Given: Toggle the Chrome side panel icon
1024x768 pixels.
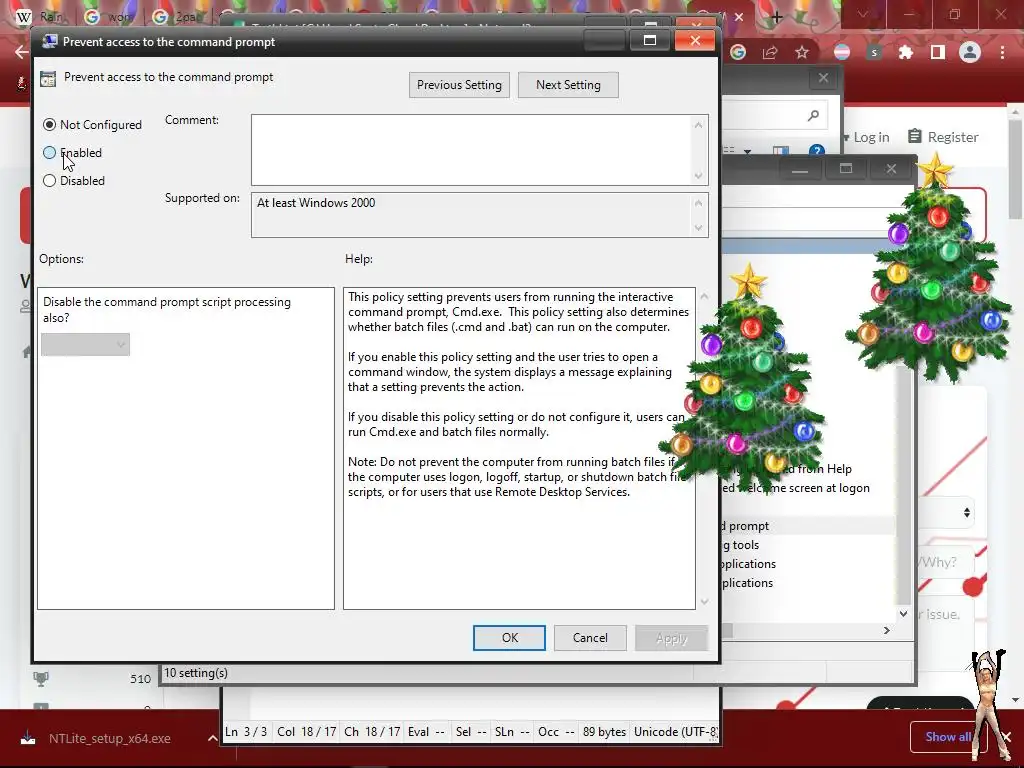Looking at the screenshot, I should 938,52.
